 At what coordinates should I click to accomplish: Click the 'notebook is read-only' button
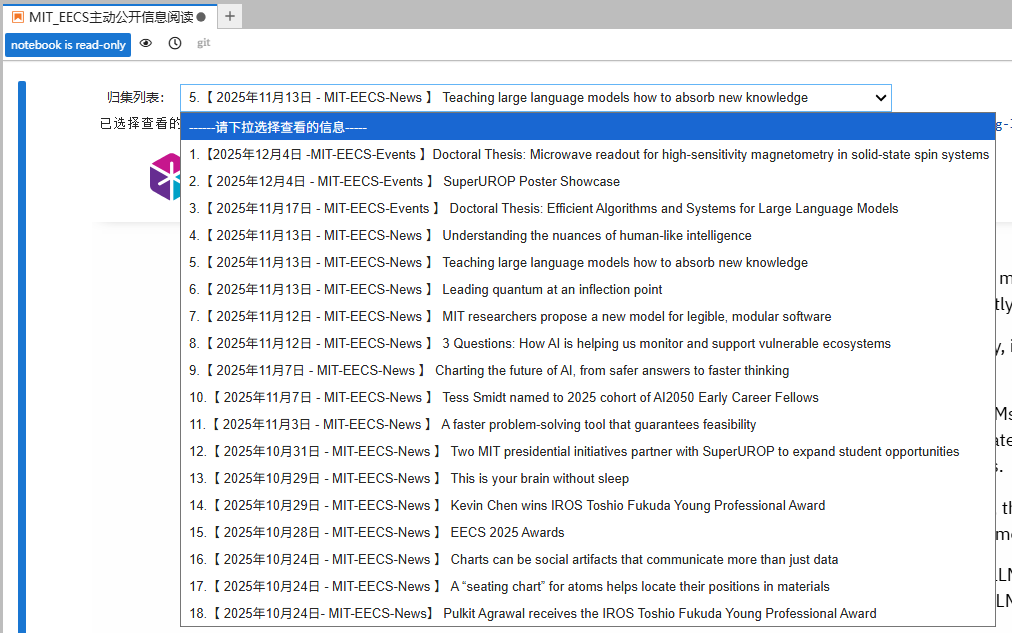(x=68, y=45)
